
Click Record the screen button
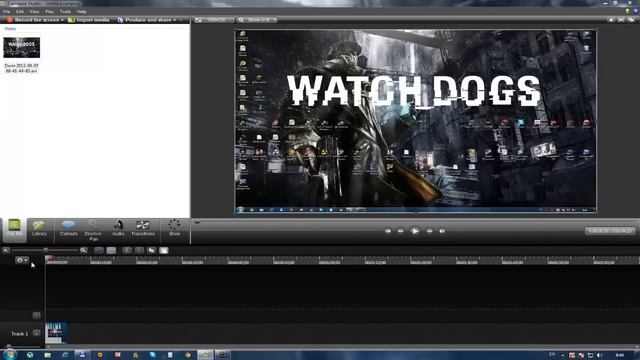[32, 20]
